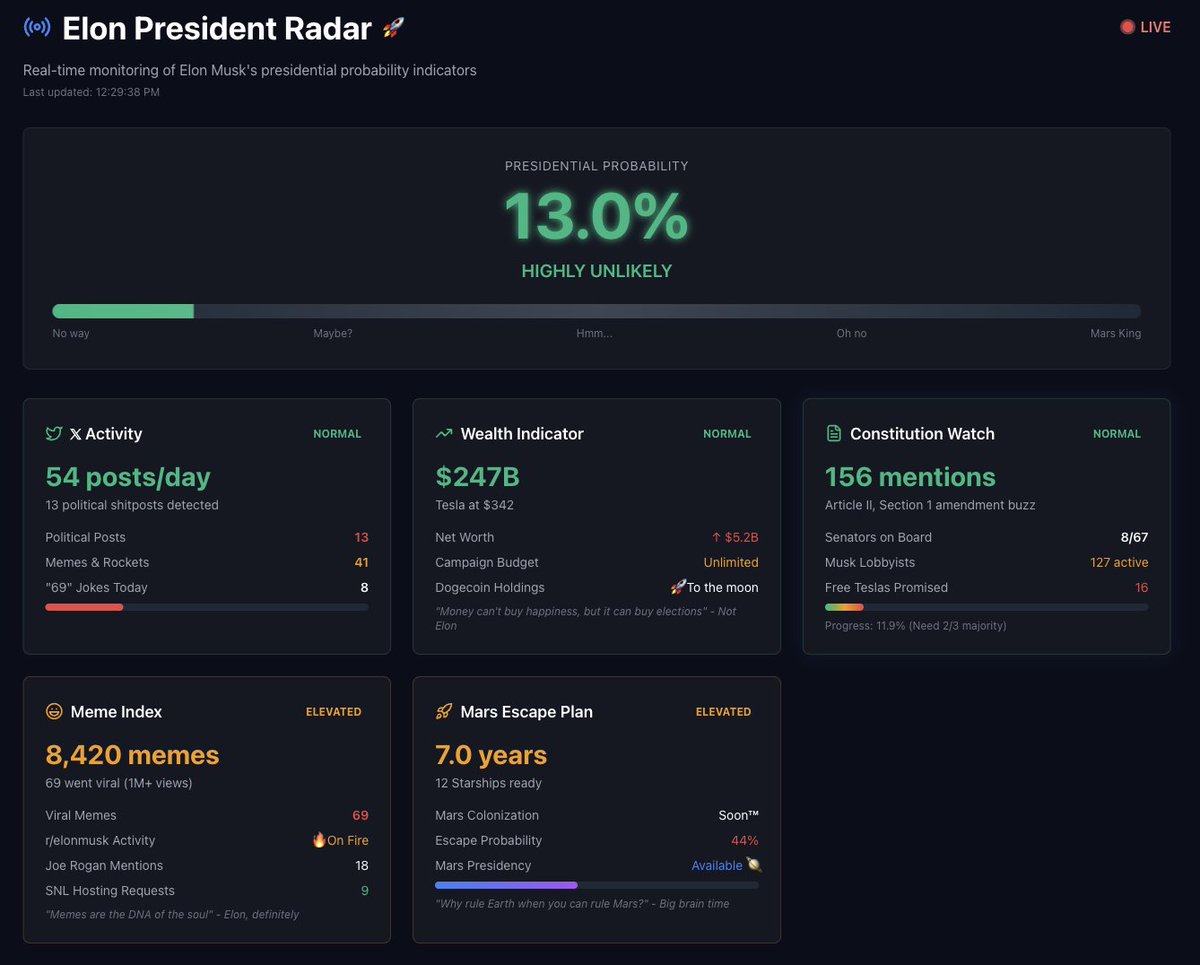Click the ELEVATED badge on Meme Index
This screenshot has height=965, width=1200.
[x=333, y=712]
